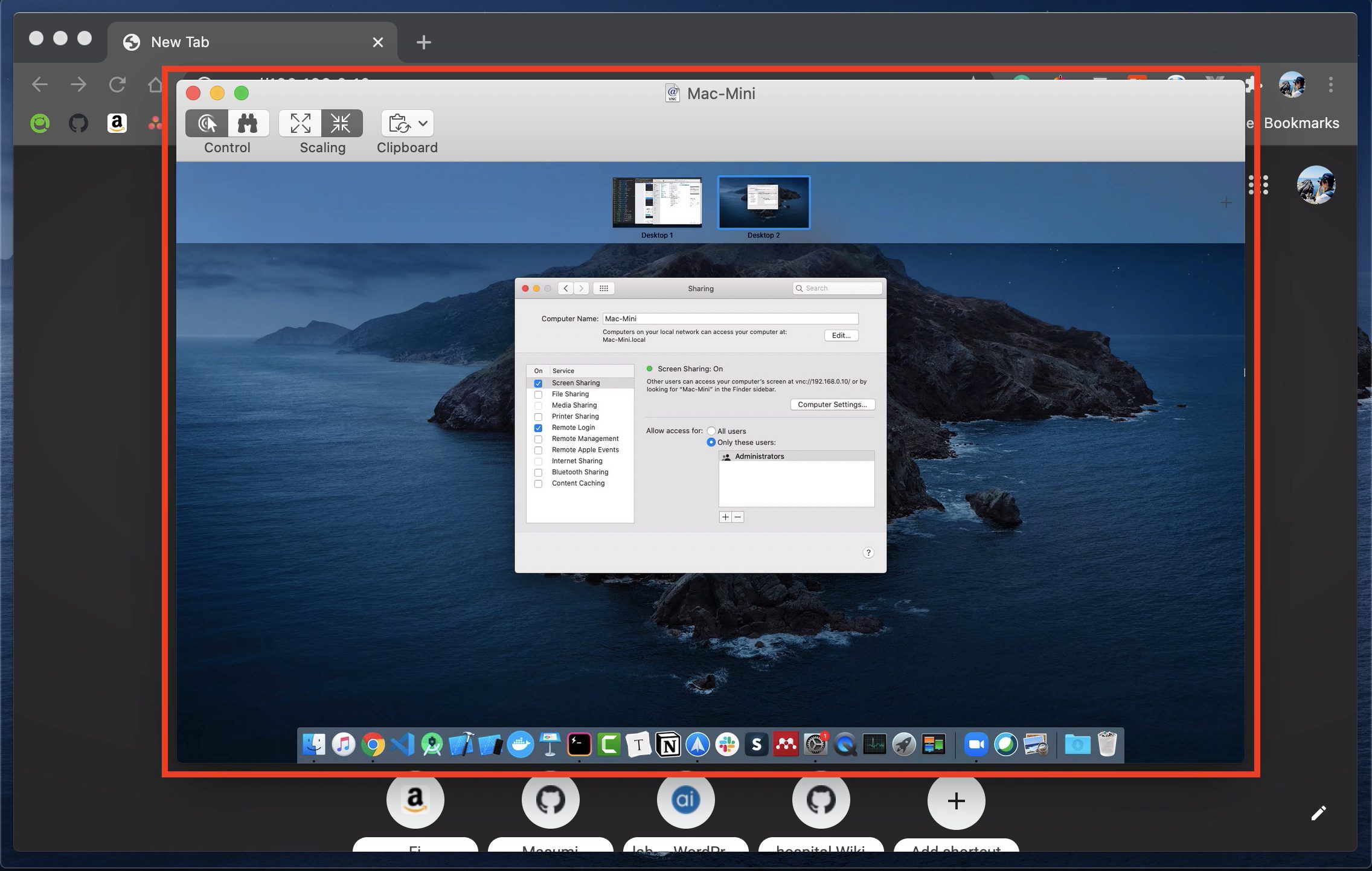
Task: Open Downloads folder in the dock
Action: (x=1077, y=744)
